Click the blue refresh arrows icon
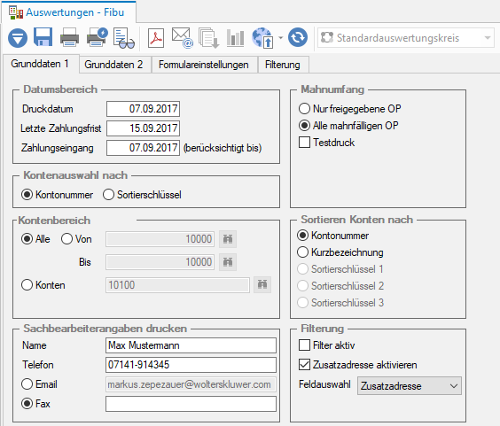The image size is (500, 426). pyautogui.click(x=298, y=37)
